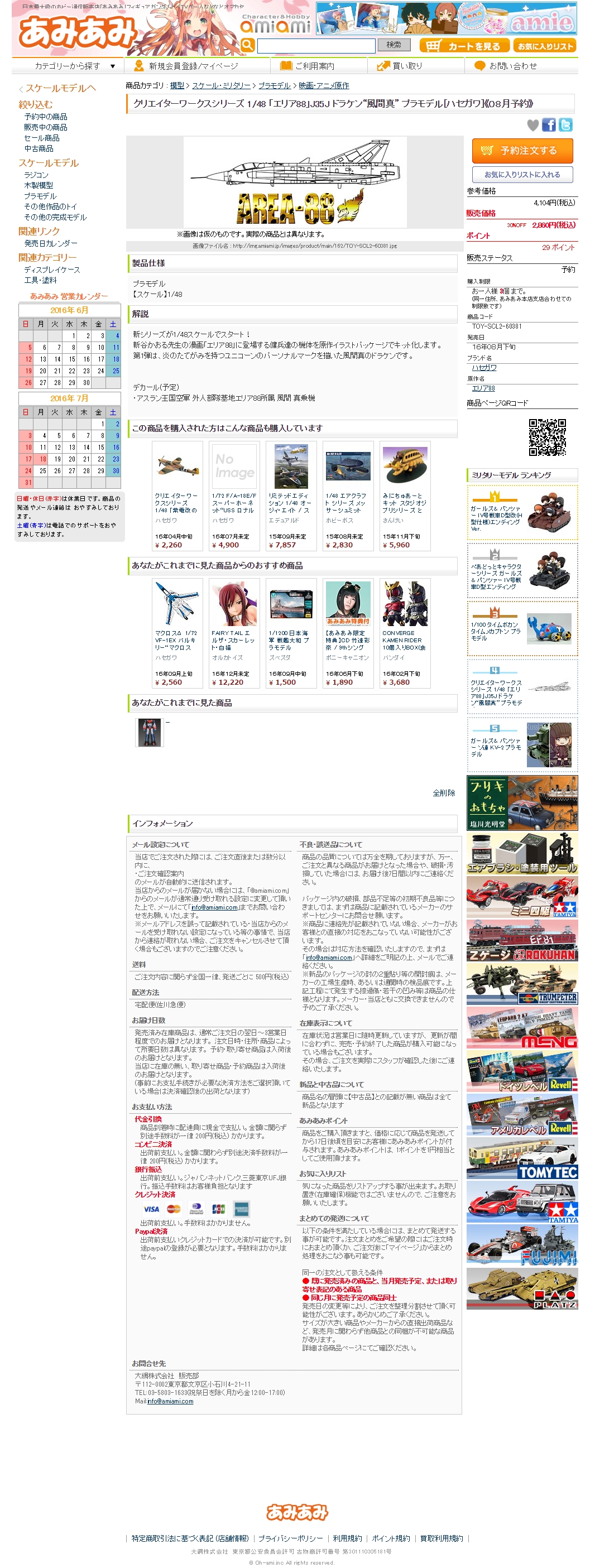
Task: Open 1/1200 戦艦大和 product thumbnail
Action: 291,604
